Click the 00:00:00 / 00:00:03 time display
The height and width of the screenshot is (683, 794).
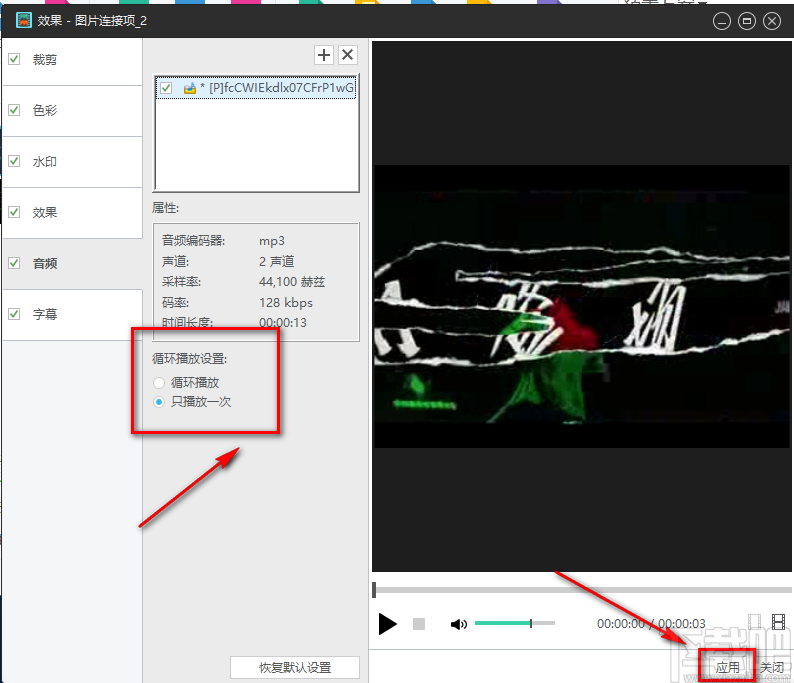(651, 624)
